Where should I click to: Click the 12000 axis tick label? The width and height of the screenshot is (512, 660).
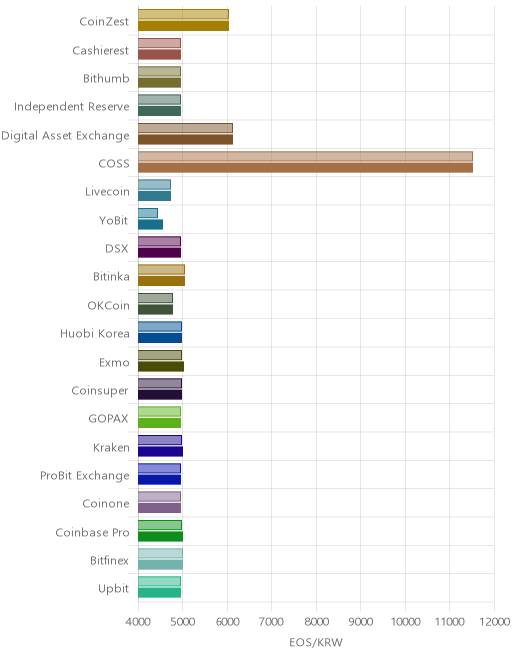[494, 622]
